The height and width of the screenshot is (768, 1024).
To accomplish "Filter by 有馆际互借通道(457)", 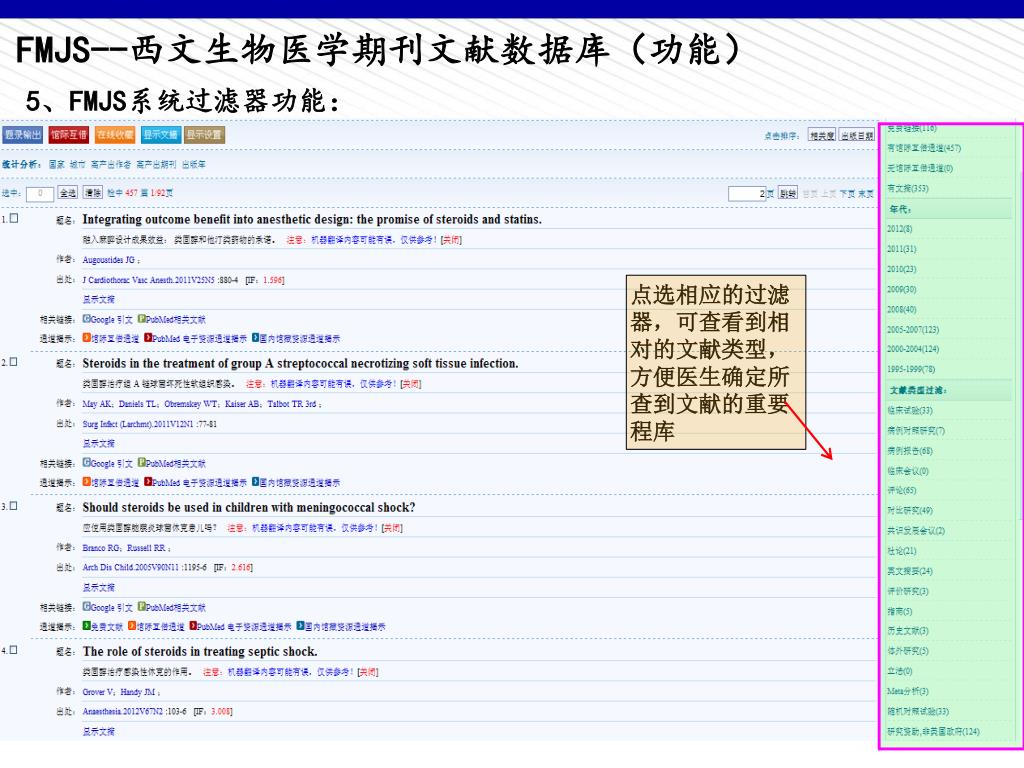I will click(924, 148).
